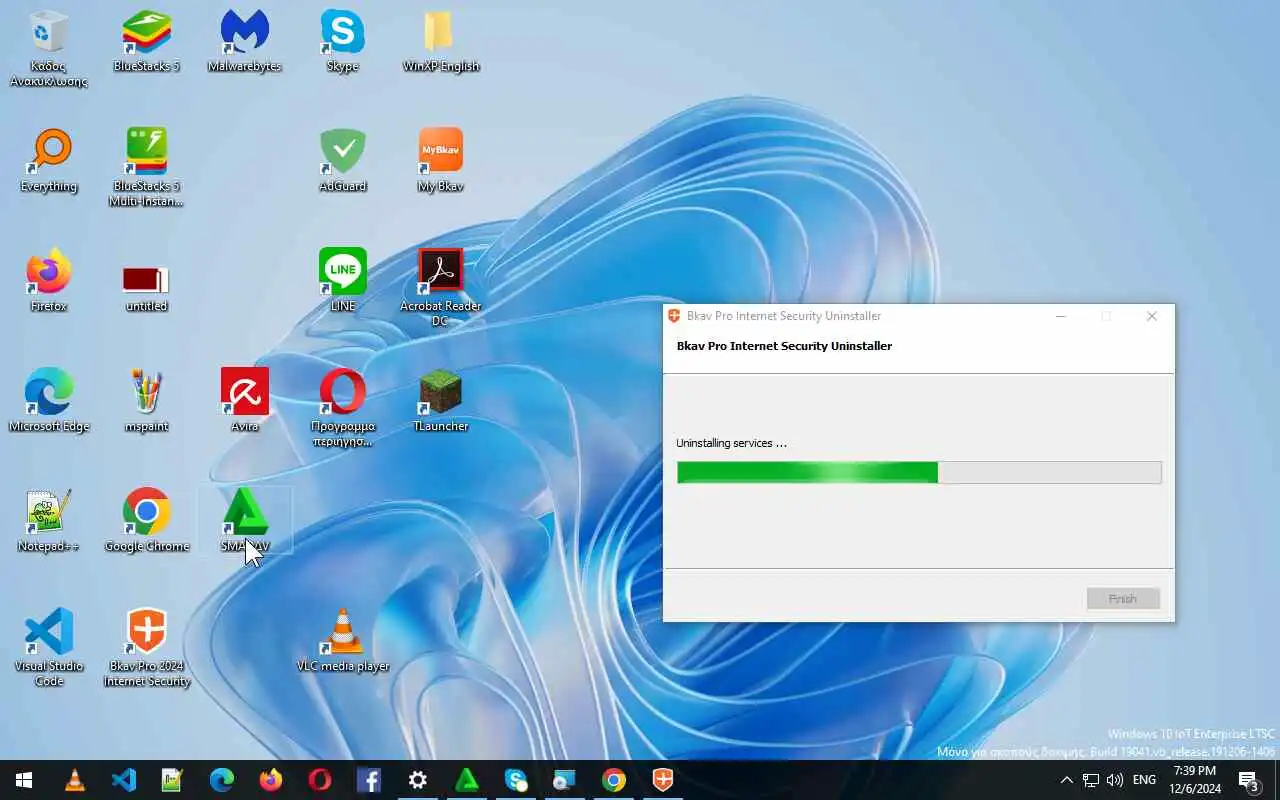The image size is (1280, 800).
Task: Click the Finish button in the uninstaller
Action: 1123,599
